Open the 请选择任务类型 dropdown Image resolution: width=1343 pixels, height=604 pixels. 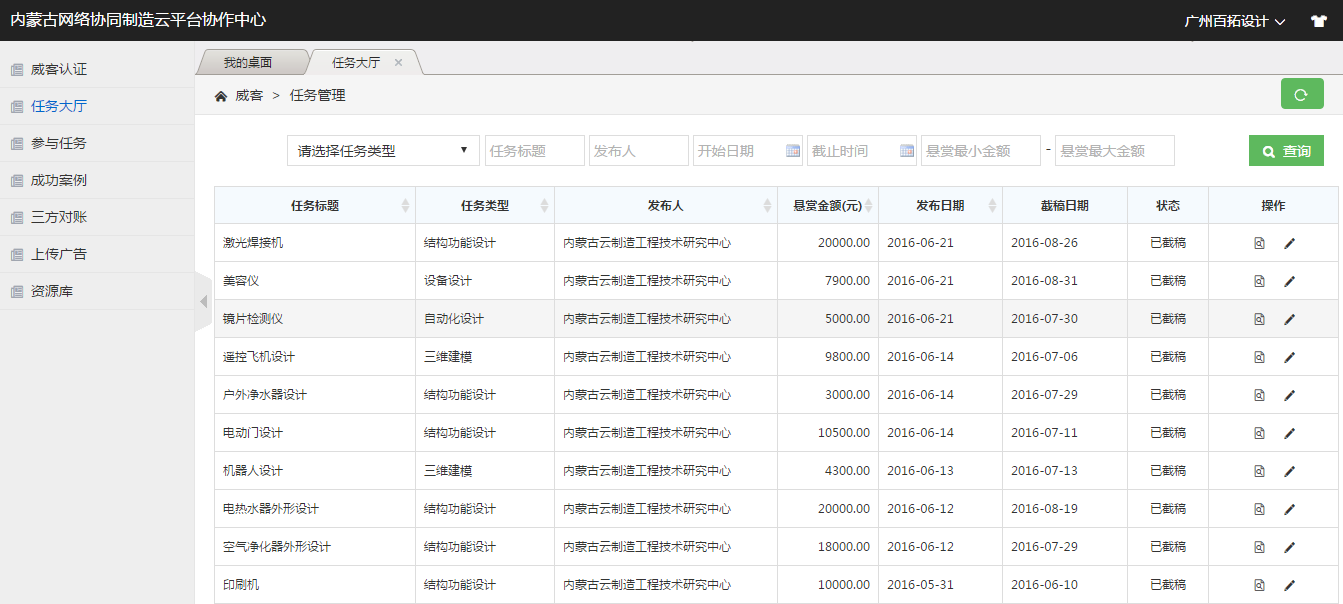coord(383,151)
